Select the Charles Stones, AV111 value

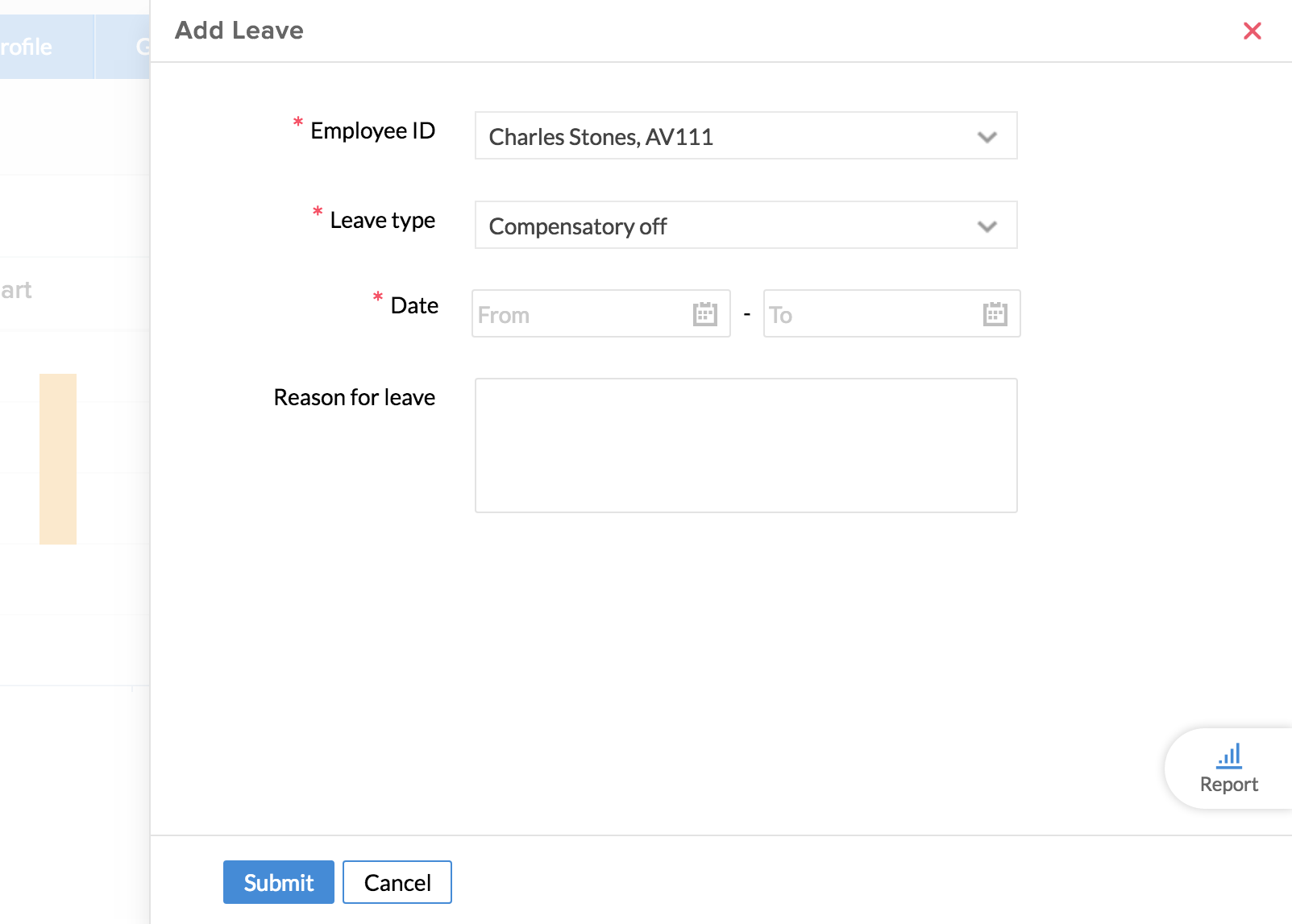tap(600, 137)
